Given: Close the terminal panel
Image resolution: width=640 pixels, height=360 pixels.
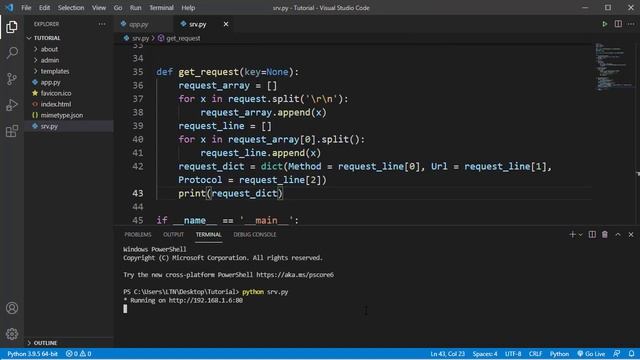Looking at the screenshot, I should click(x=631, y=234).
